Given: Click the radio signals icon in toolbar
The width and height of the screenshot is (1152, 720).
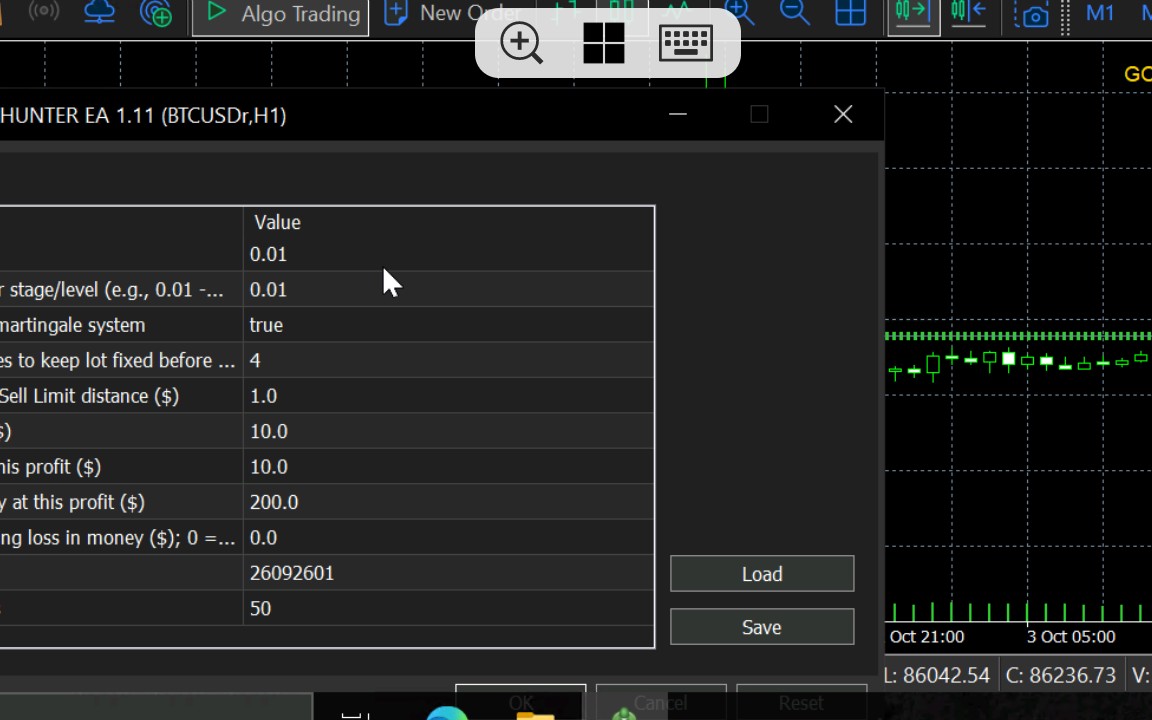Looking at the screenshot, I should point(43,11).
